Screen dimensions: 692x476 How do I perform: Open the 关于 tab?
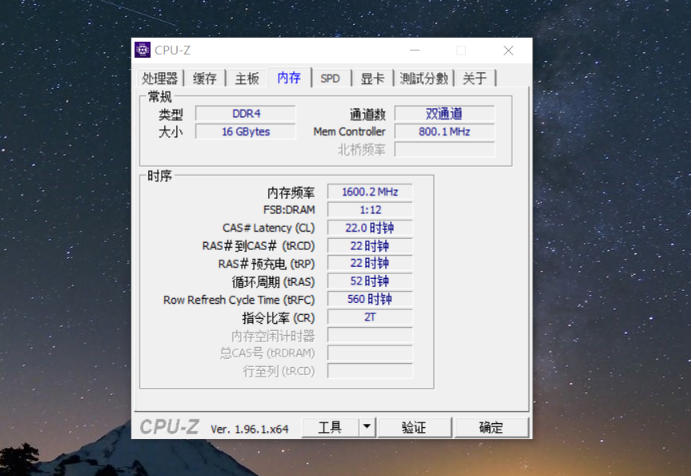[x=475, y=79]
